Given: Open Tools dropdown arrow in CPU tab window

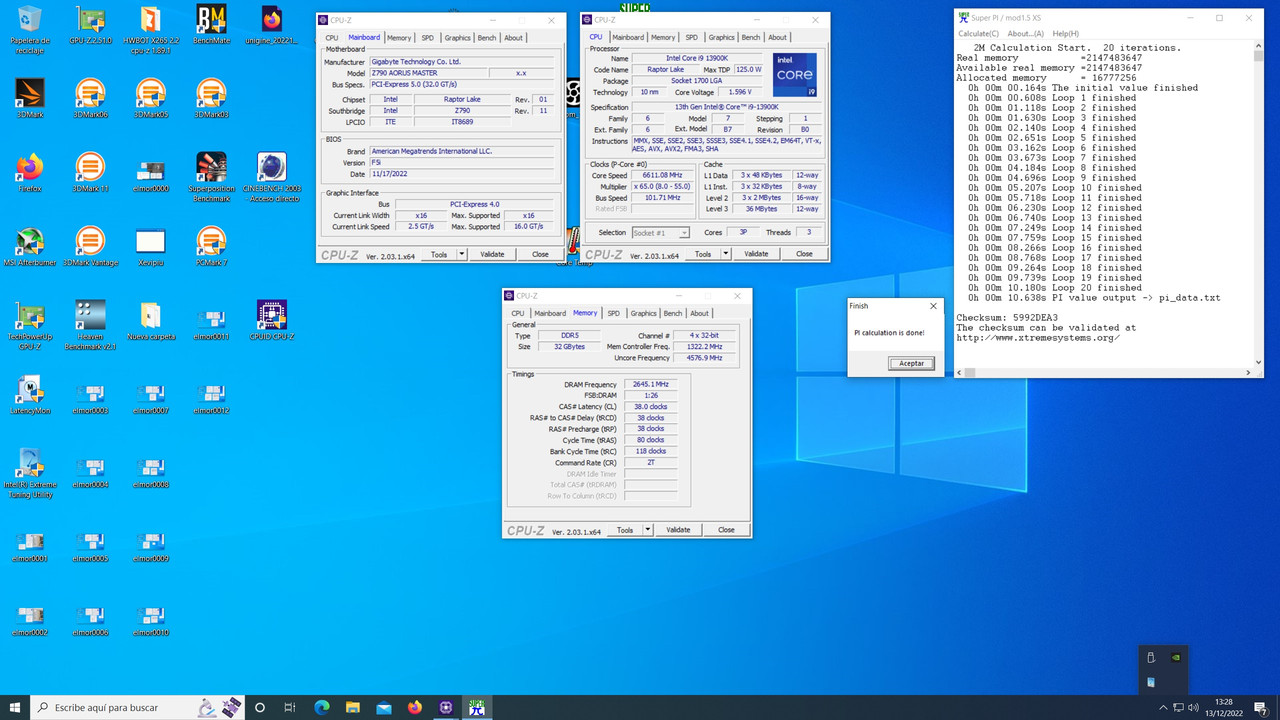Looking at the screenshot, I should pyautogui.click(x=725, y=254).
